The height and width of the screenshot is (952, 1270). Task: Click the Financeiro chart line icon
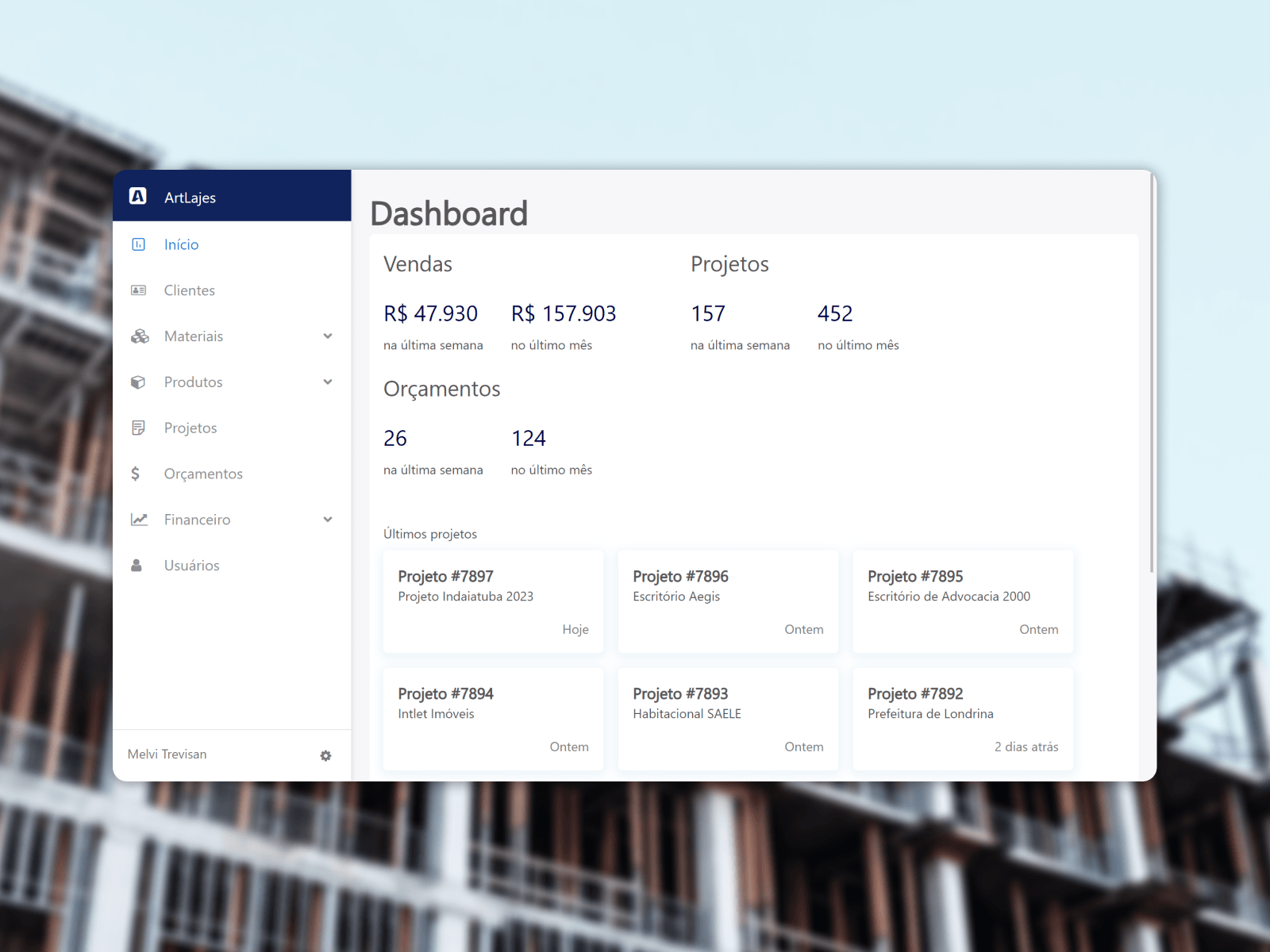pyautogui.click(x=139, y=520)
